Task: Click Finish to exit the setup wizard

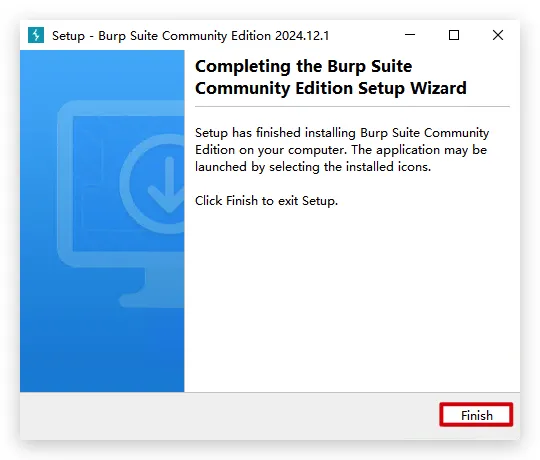Action: click(x=476, y=415)
